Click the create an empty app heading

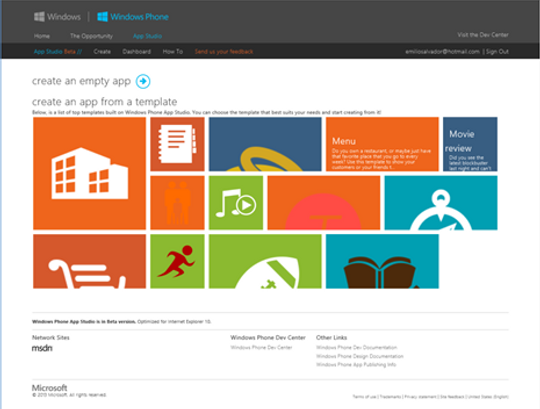(81, 81)
